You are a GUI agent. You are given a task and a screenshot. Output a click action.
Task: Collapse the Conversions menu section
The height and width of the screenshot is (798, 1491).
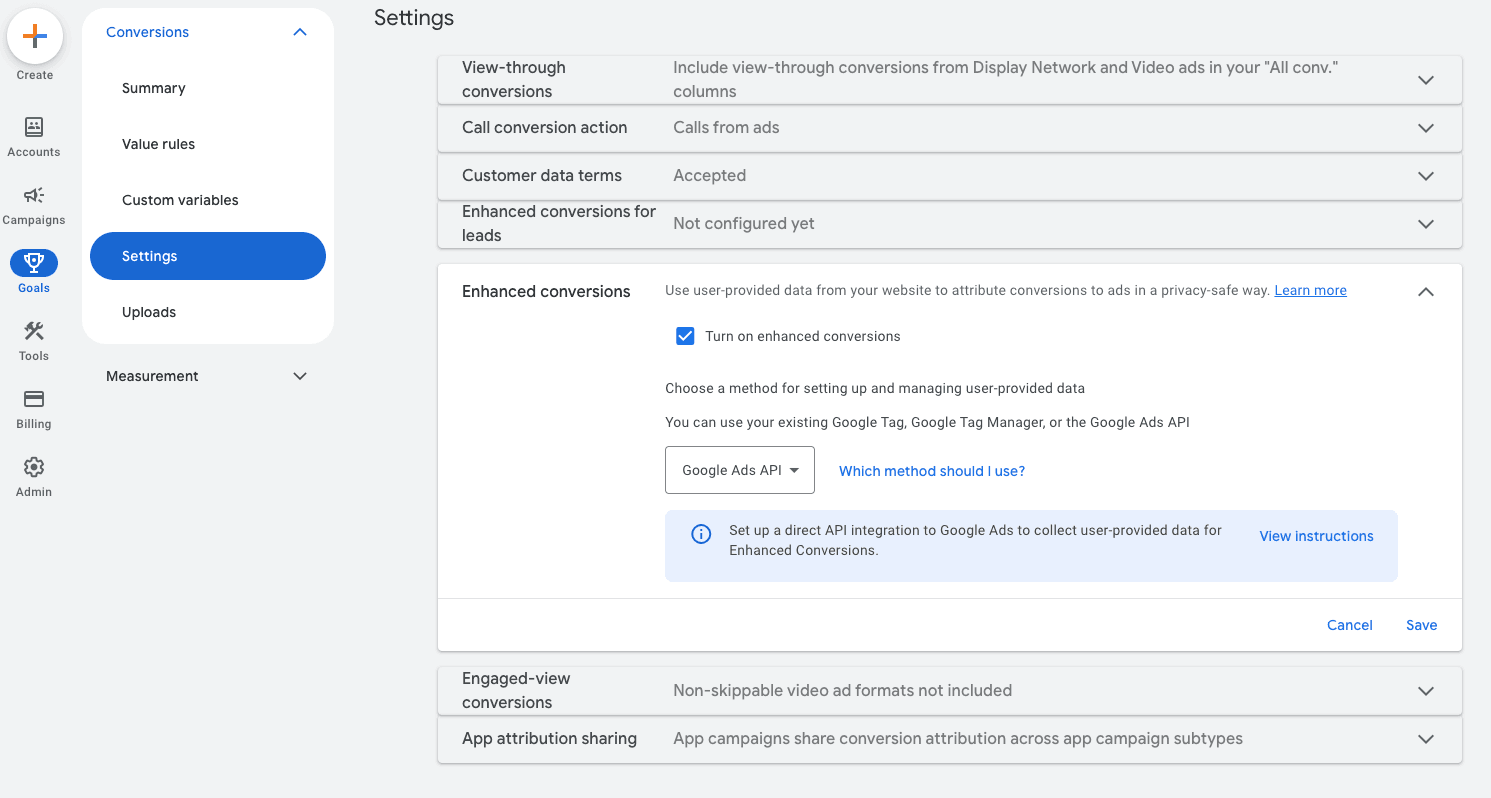(x=299, y=32)
